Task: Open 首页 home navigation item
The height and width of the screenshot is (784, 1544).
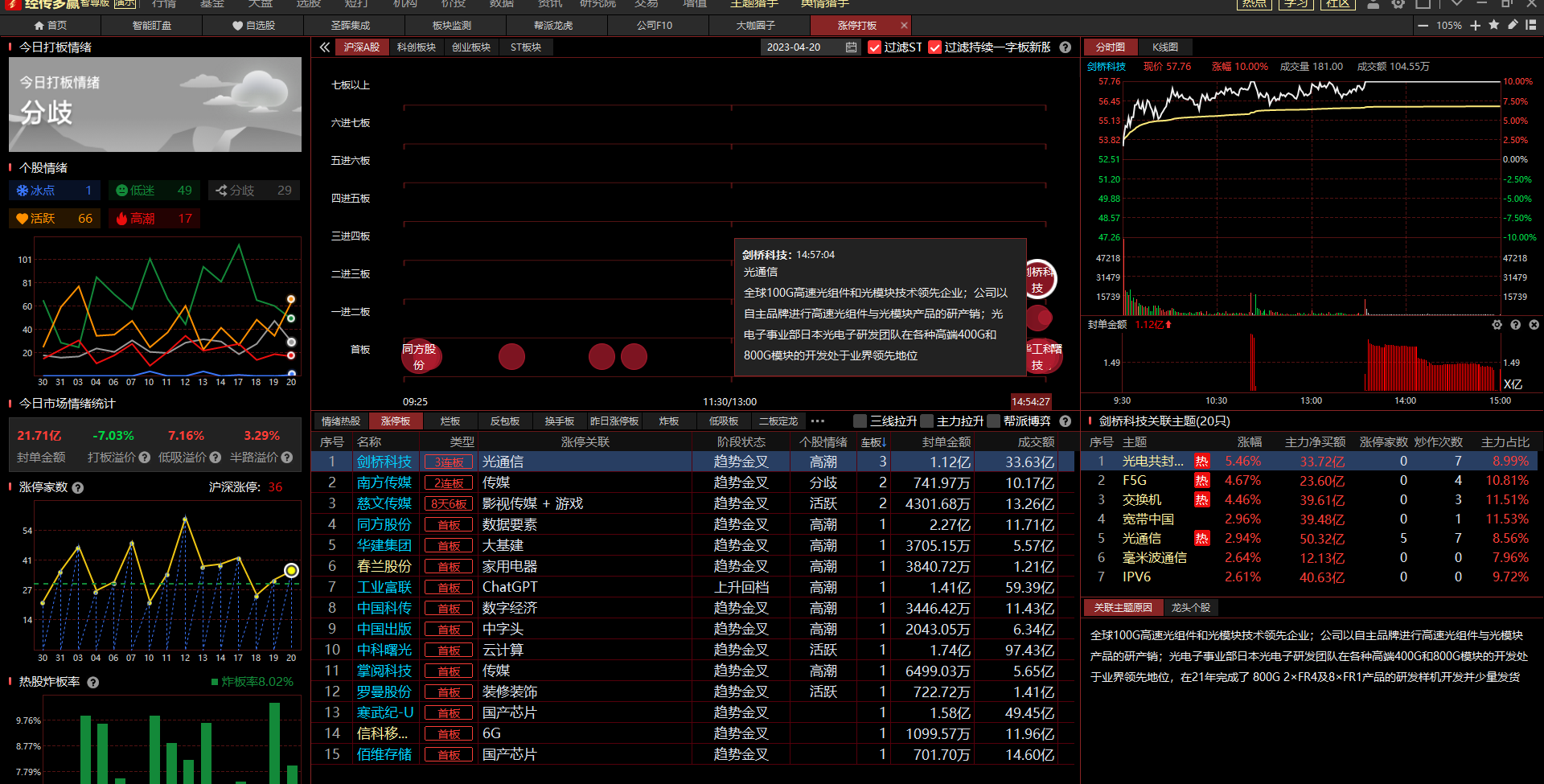Action: (51, 26)
